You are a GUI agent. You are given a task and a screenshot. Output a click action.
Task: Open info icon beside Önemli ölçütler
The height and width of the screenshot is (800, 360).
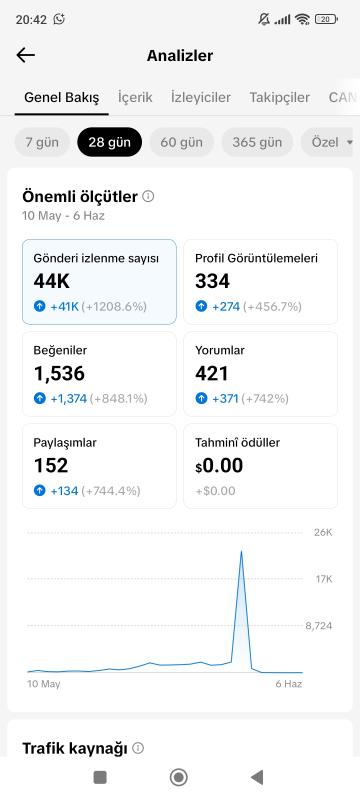point(148,196)
